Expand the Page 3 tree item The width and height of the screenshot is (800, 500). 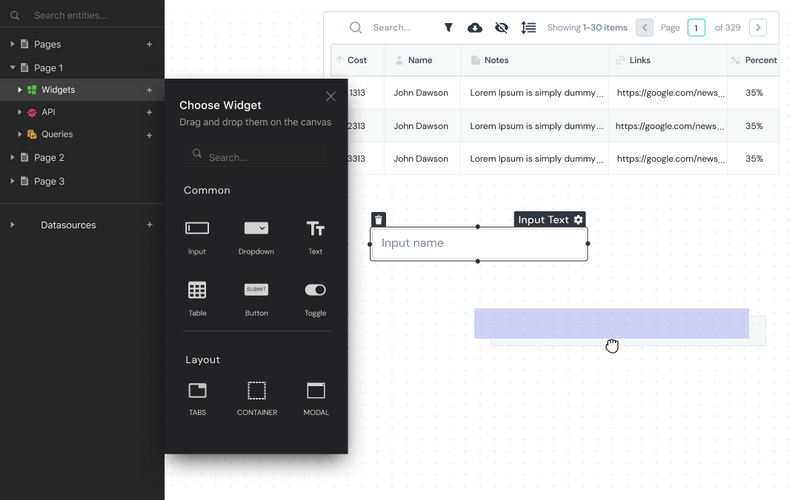(12, 181)
